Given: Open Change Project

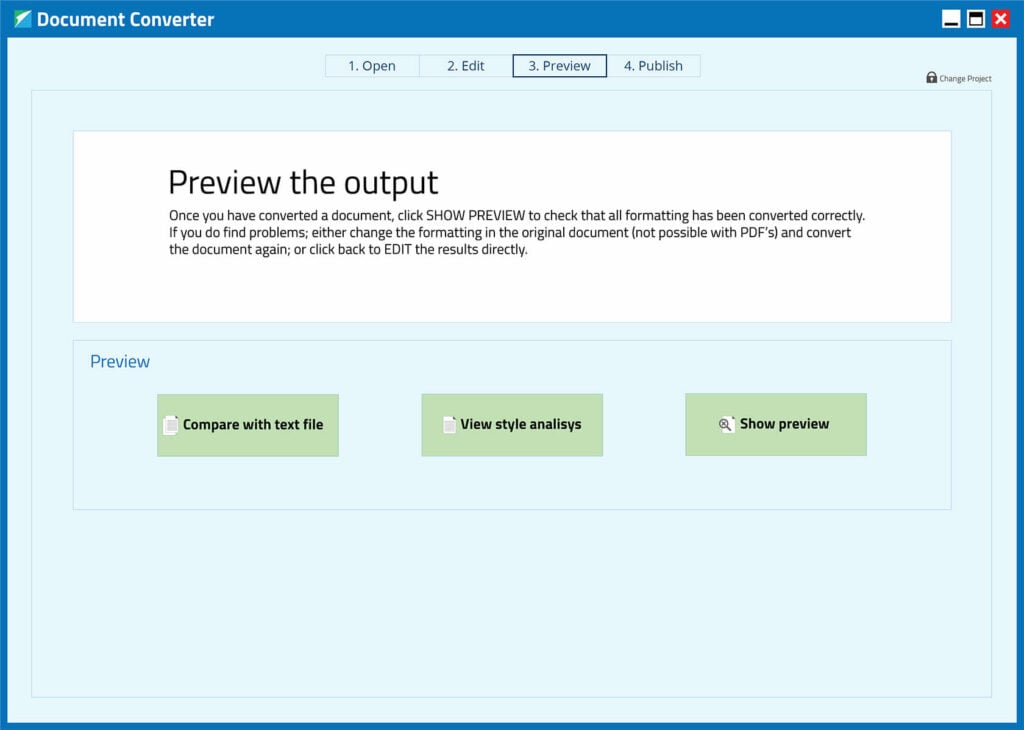Looking at the screenshot, I should point(962,78).
